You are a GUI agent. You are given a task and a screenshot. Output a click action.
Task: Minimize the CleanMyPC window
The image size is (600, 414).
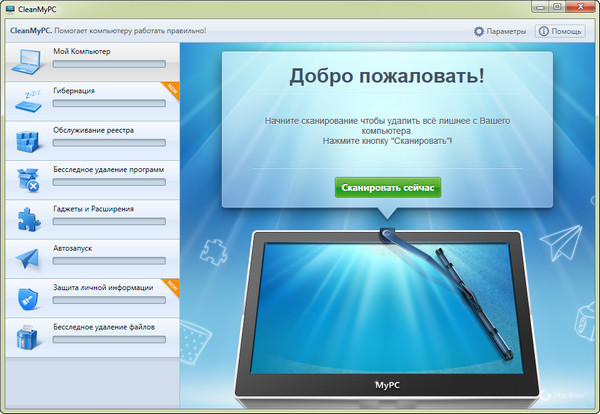pyautogui.click(x=540, y=7)
